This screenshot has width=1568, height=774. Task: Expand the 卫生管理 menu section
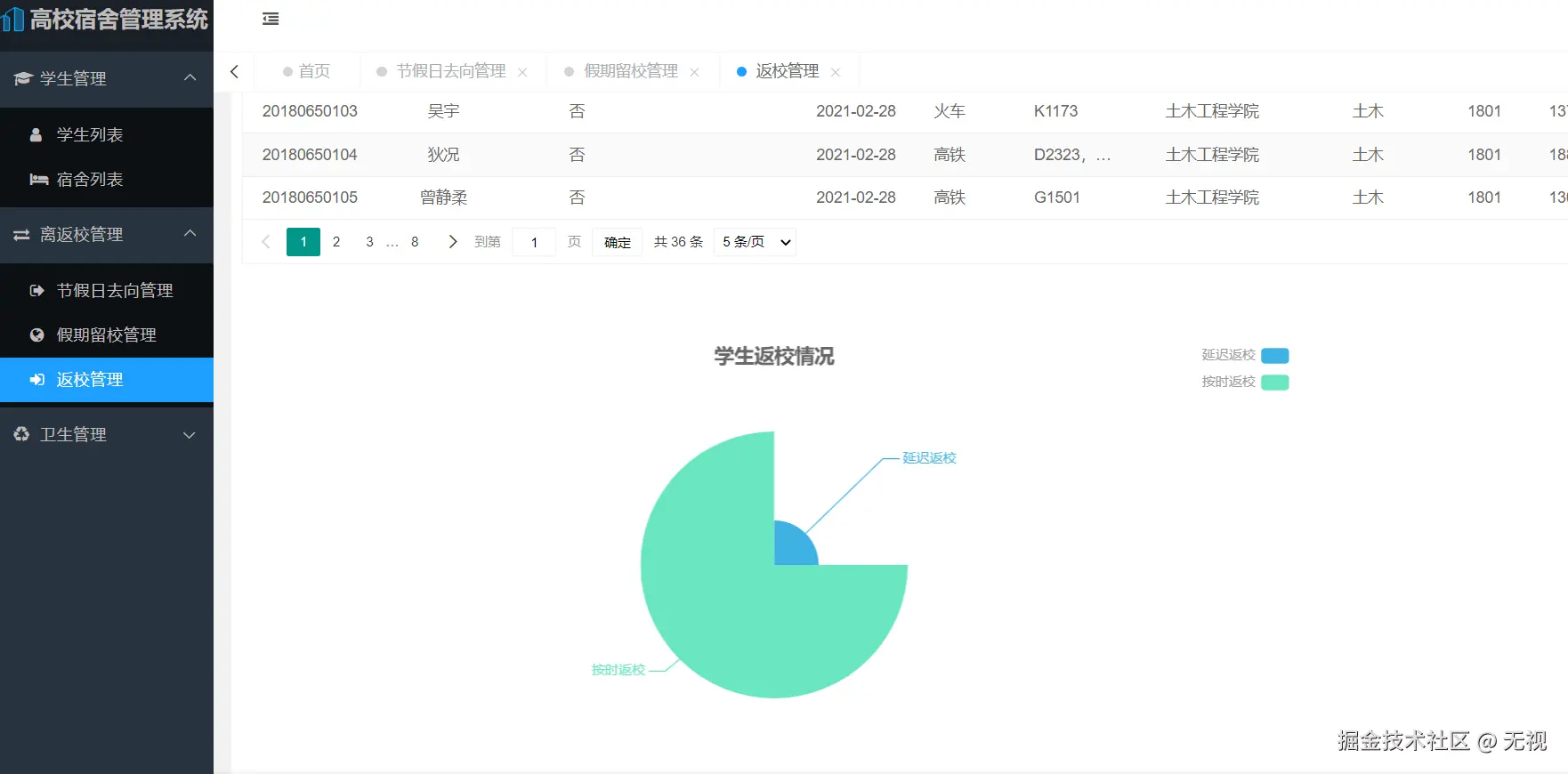click(x=190, y=434)
